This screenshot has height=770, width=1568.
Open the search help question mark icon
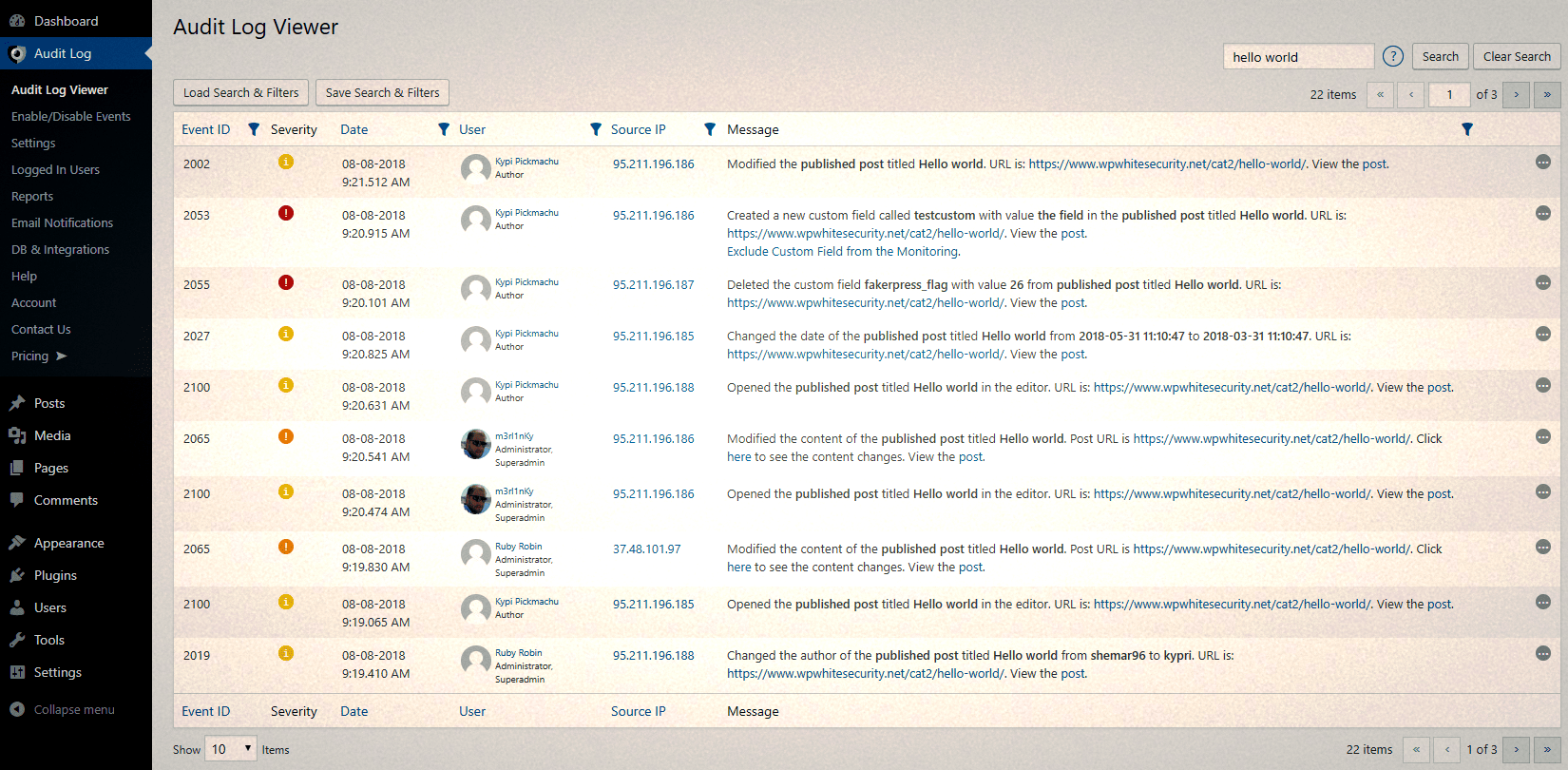coord(1393,57)
